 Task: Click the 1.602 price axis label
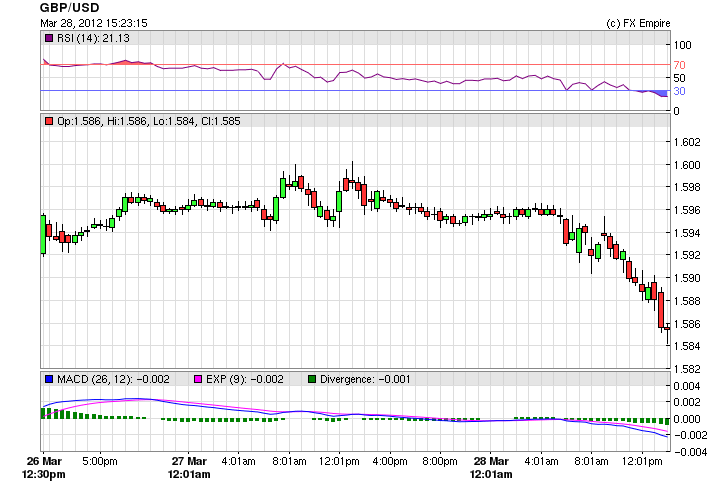pos(687,141)
